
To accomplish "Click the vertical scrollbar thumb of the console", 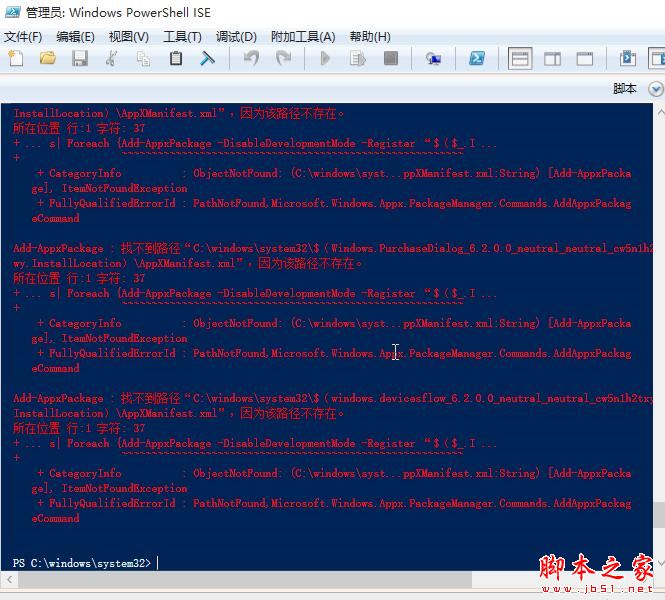I will point(659,515).
